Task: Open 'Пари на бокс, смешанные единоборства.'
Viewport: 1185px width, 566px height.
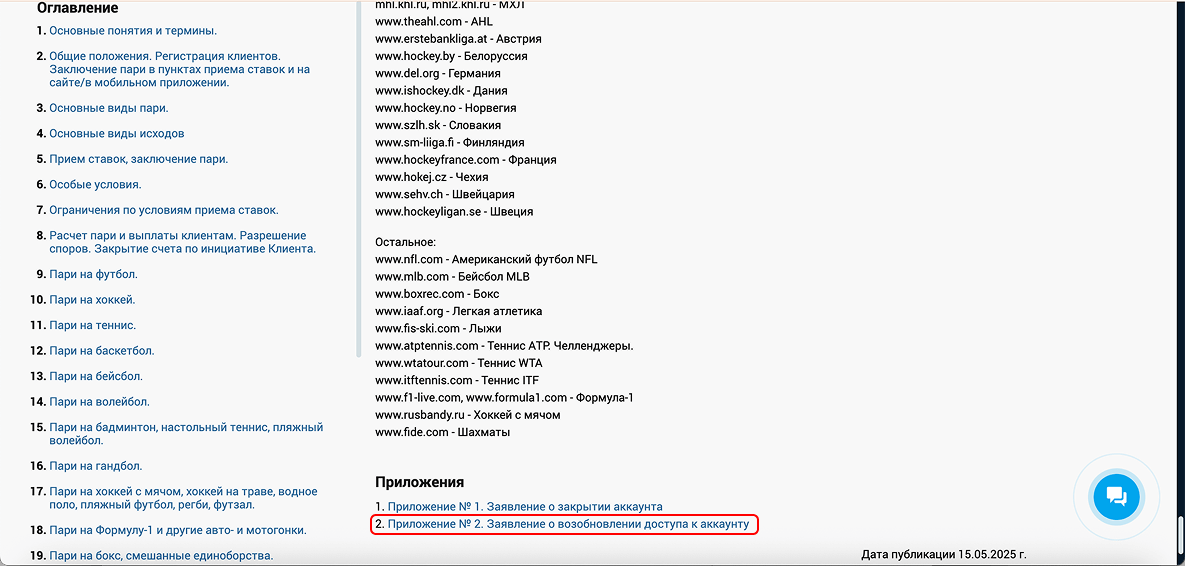Action: 161,556
